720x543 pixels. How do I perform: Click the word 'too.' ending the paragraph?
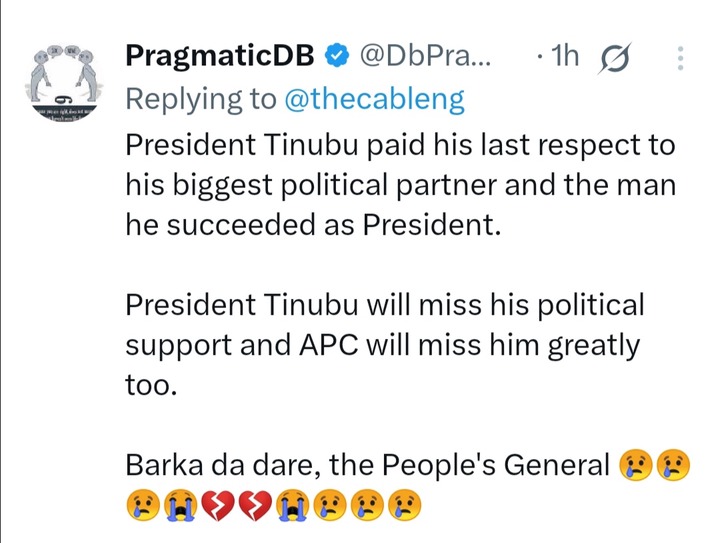point(151,386)
